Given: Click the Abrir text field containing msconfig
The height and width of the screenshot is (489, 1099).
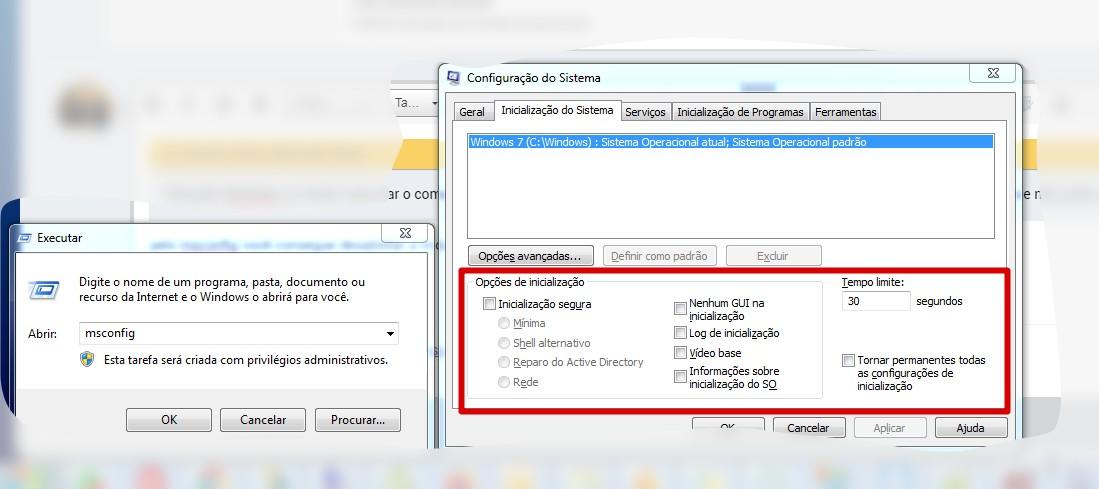Looking at the screenshot, I should pyautogui.click(x=238, y=333).
